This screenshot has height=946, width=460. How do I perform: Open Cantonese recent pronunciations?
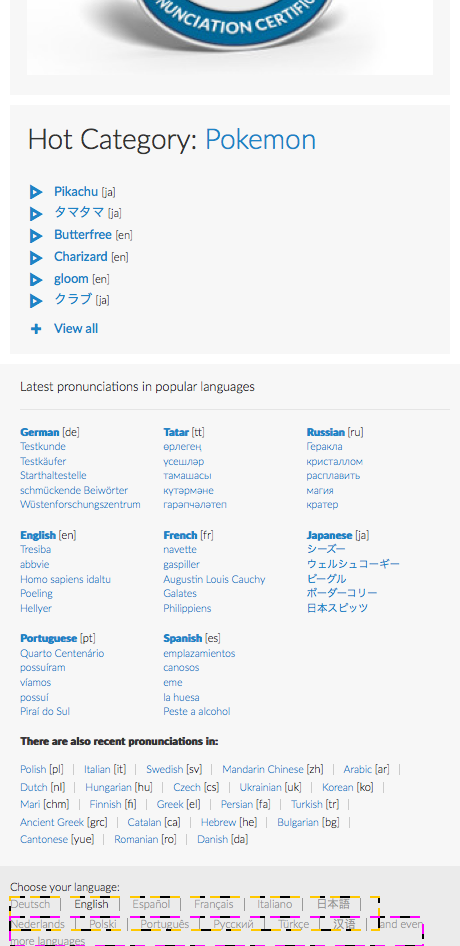(x=44, y=839)
